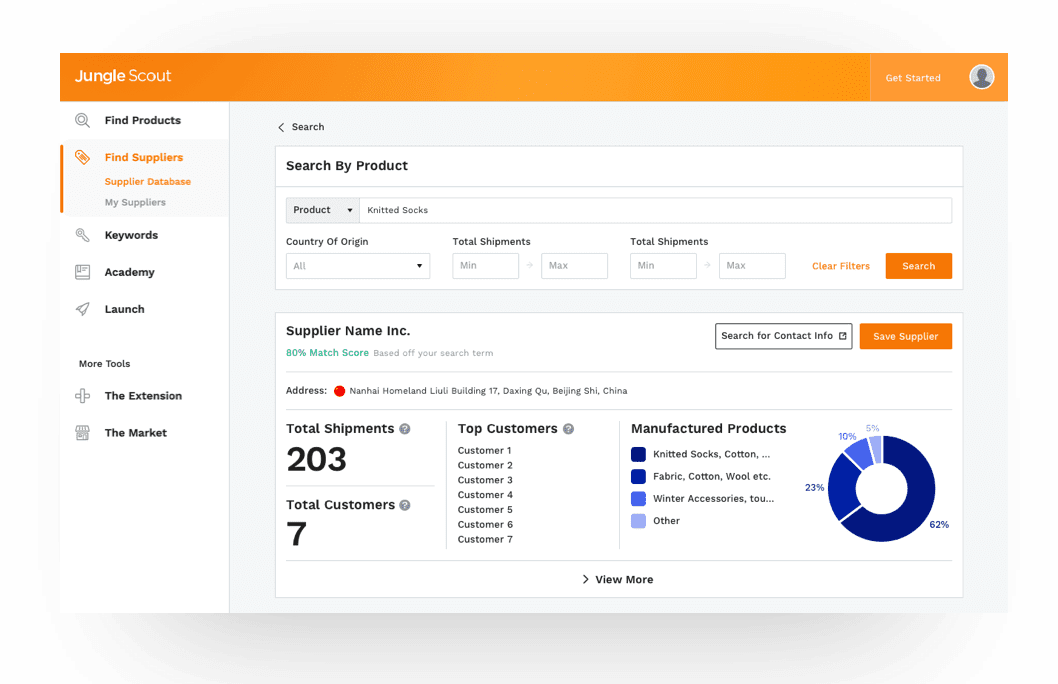This screenshot has width=1058, height=684.
Task: Open Academy section
Action: (x=130, y=272)
